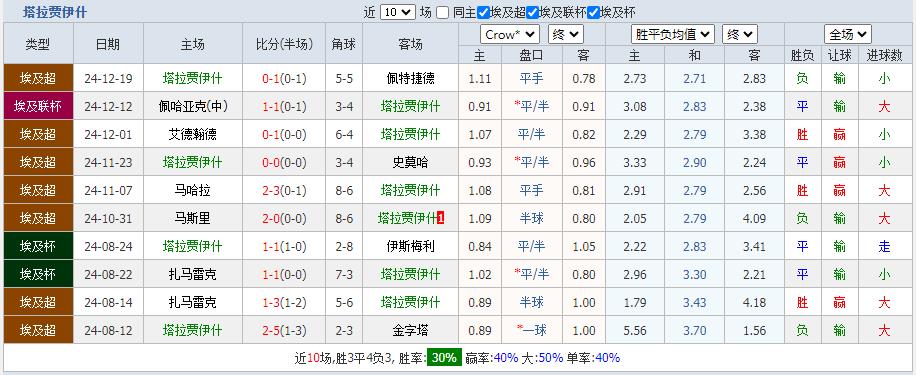Click handicap 半球 in 马斯里 row

point(532,218)
